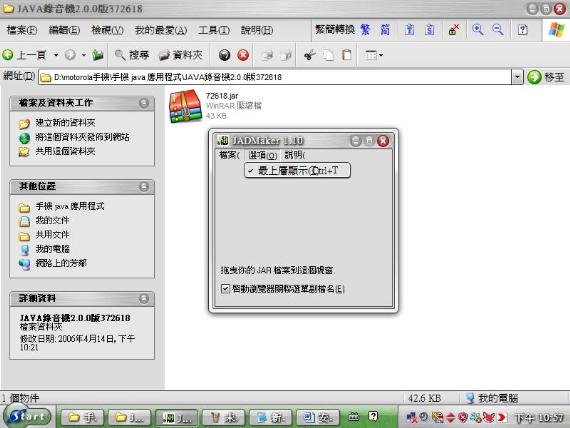Convert to Simplified with 簡 icon
Viewport: 570px width, 428px height.
[385, 29]
